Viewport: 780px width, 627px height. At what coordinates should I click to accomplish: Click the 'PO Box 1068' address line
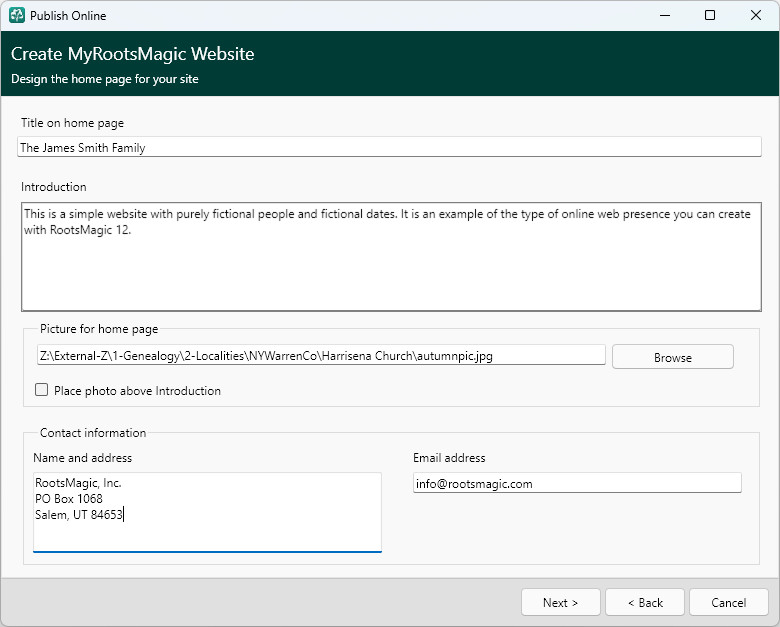coord(69,499)
